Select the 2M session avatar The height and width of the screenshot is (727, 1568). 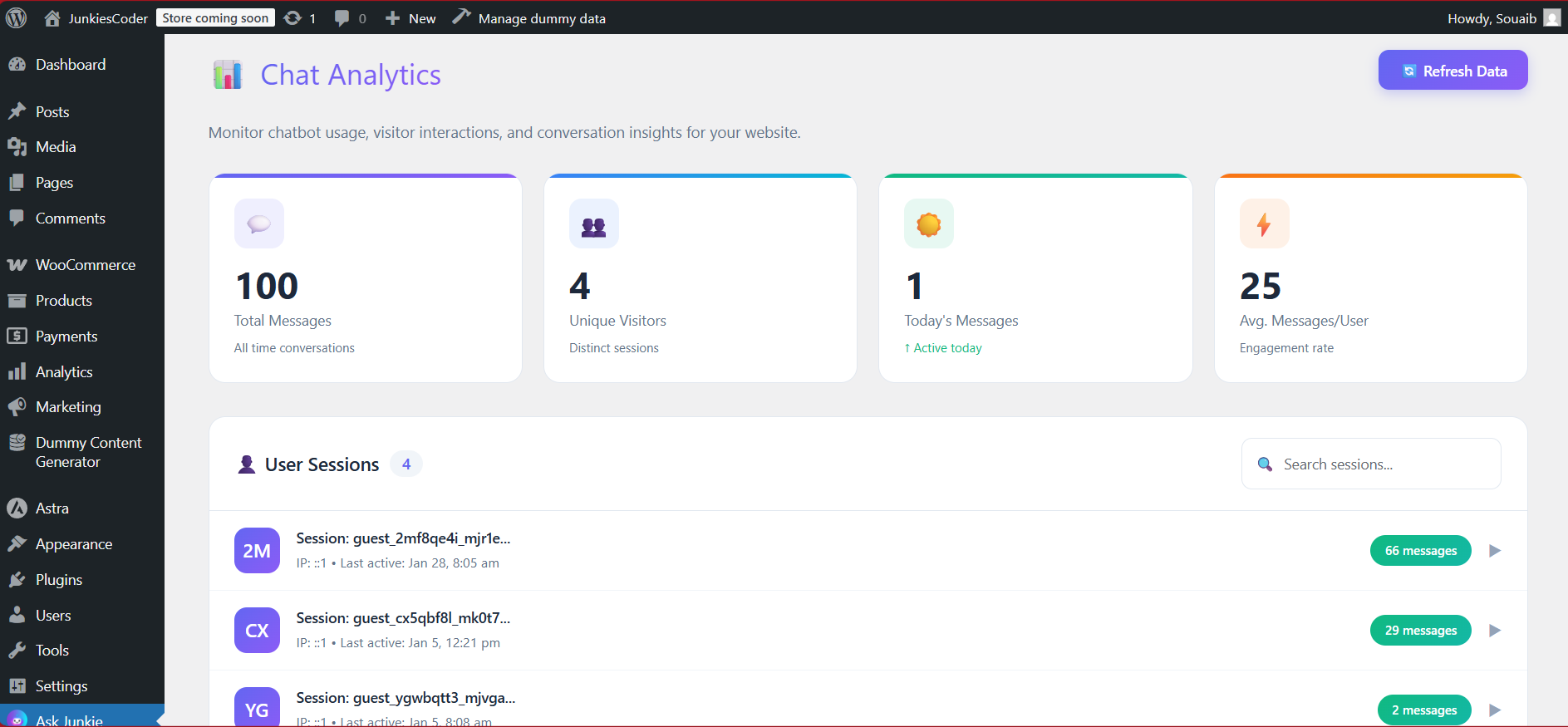coord(257,551)
